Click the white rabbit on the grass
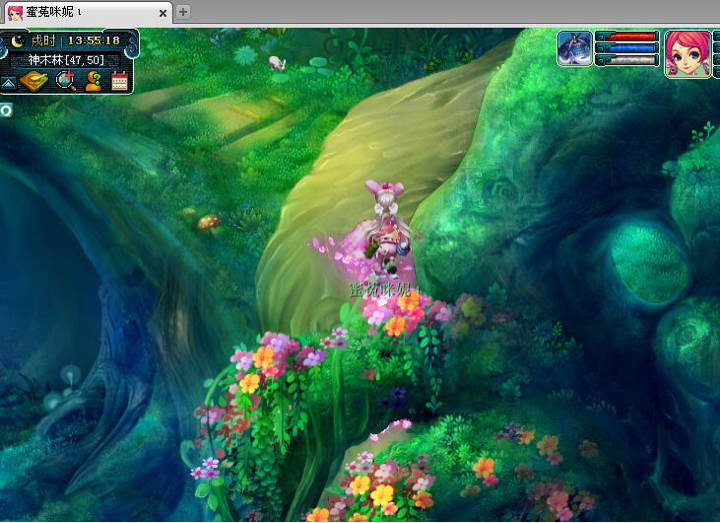This screenshot has width=720, height=523. (277, 63)
